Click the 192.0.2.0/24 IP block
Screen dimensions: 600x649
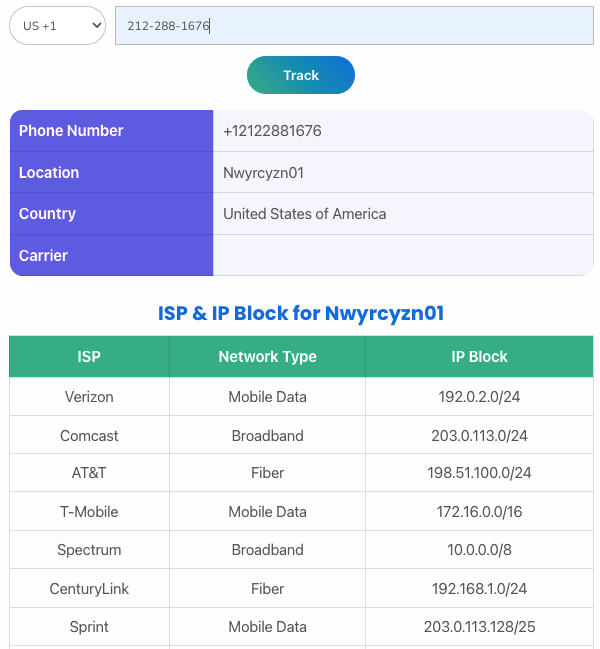[479, 397]
